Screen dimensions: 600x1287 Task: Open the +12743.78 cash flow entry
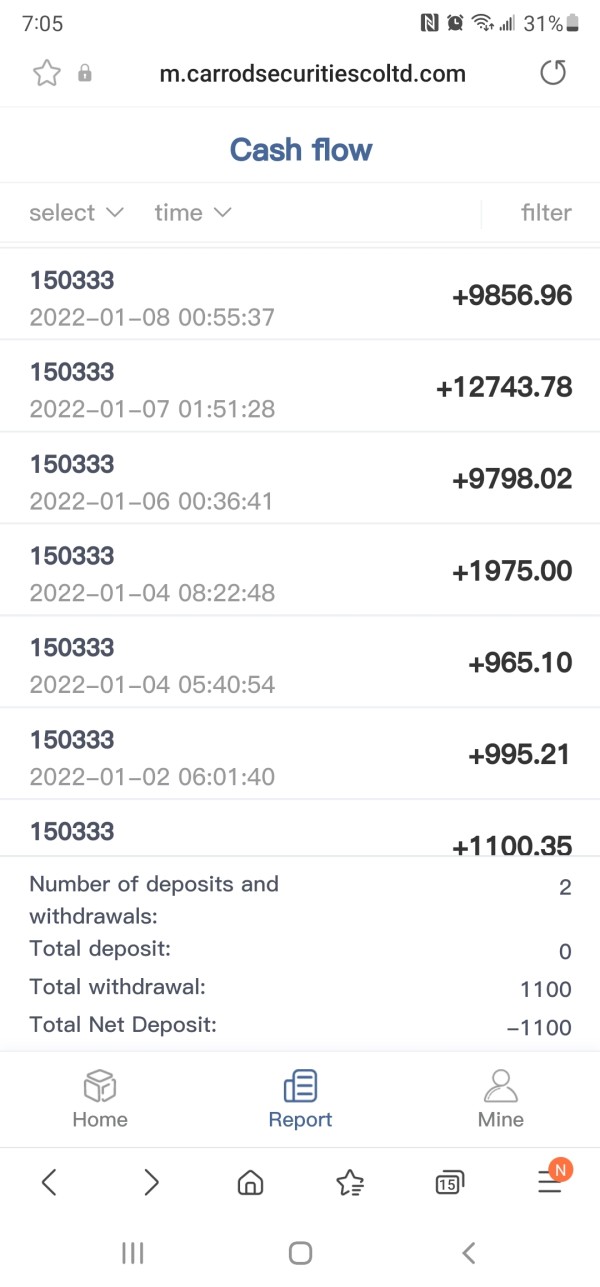click(x=300, y=387)
